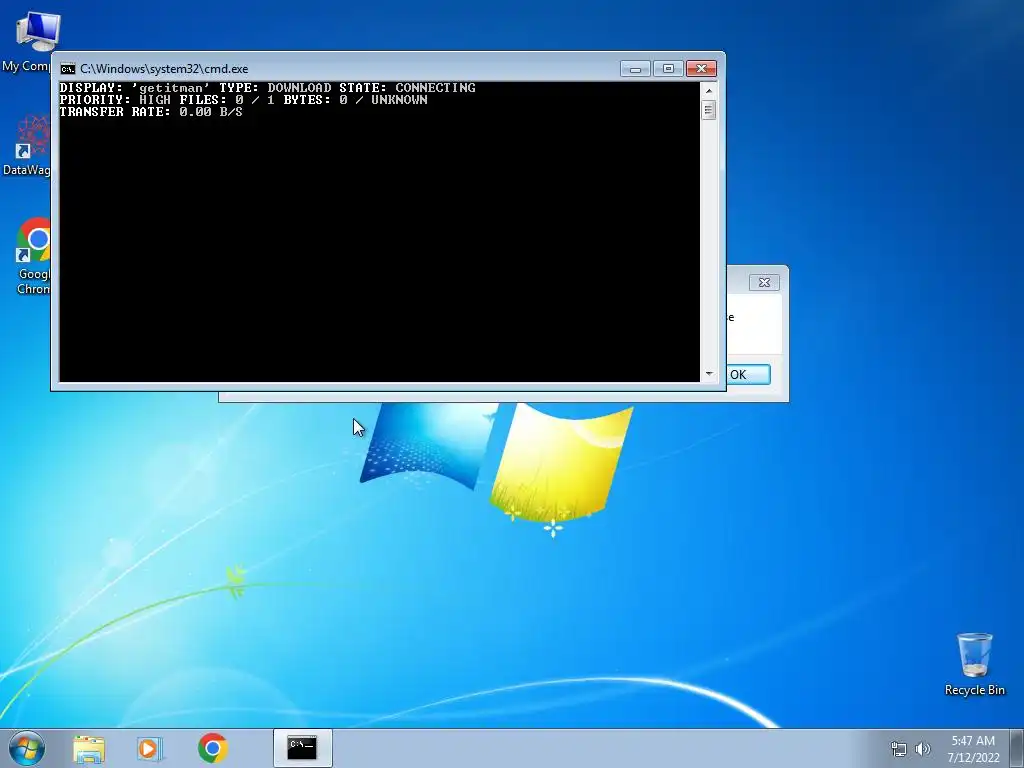The width and height of the screenshot is (1024, 768).
Task: Click the Show desktop strip beside the clock
Action: [1017, 748]
